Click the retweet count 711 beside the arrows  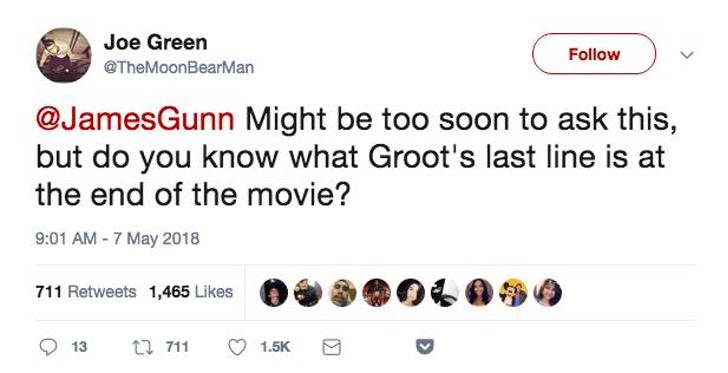coord(177,347)
